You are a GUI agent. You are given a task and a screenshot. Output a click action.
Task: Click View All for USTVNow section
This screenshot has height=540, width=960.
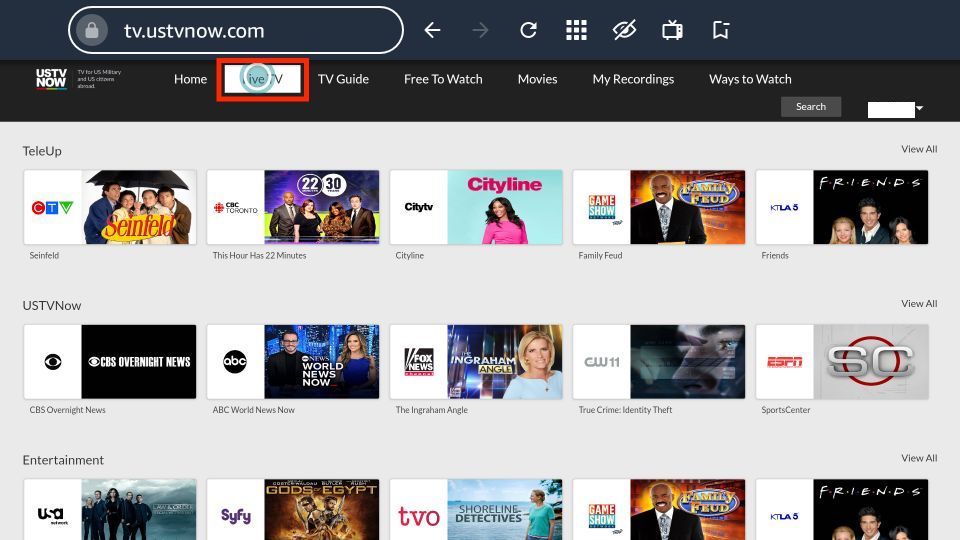pyautogui.click(x=919, y=303)
